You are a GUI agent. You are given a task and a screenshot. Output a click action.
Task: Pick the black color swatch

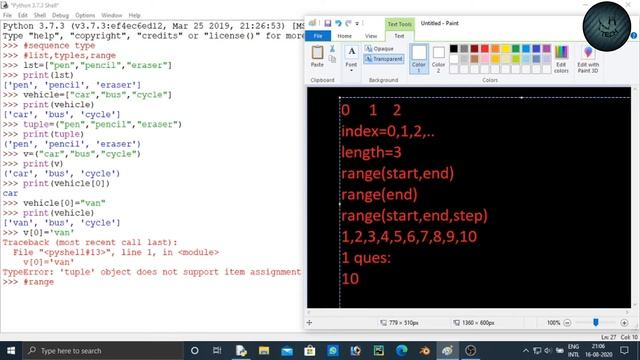453,49
